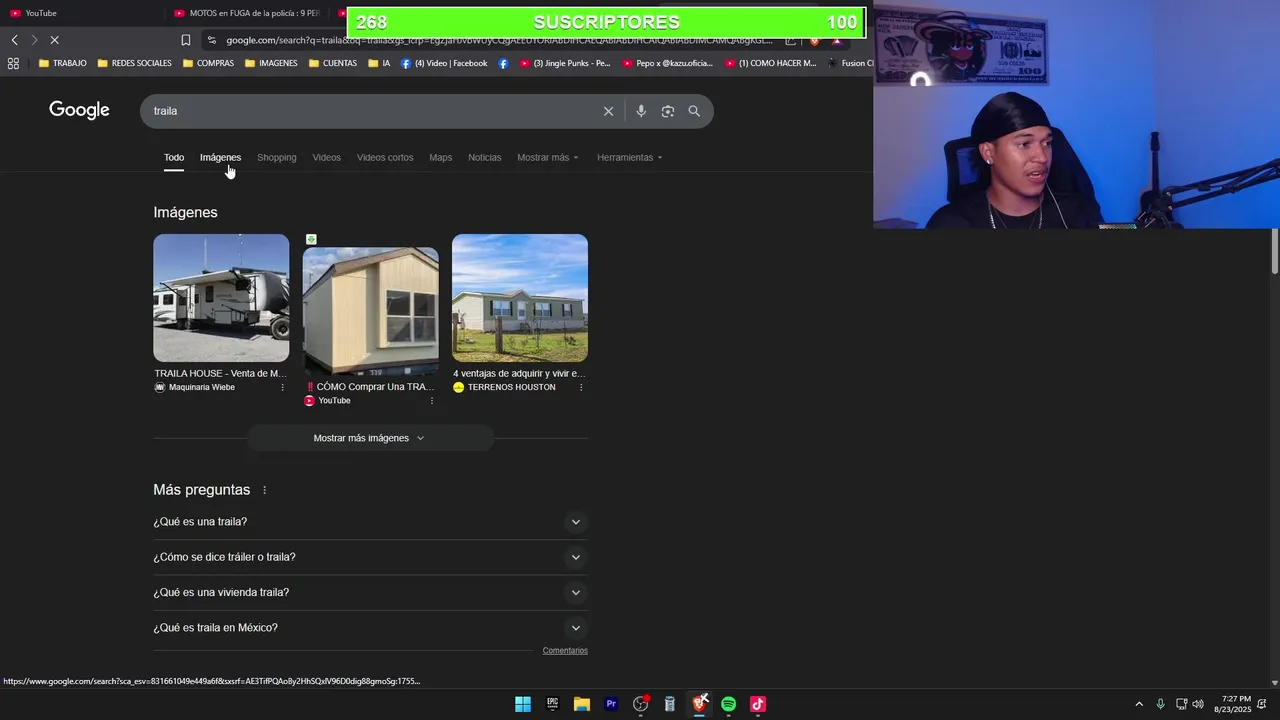Image resolution: width=1280 pixels, height=720 pixels.
Task: Open the TRAILA HOUSE image thumbnail
Action: point(221,298)
